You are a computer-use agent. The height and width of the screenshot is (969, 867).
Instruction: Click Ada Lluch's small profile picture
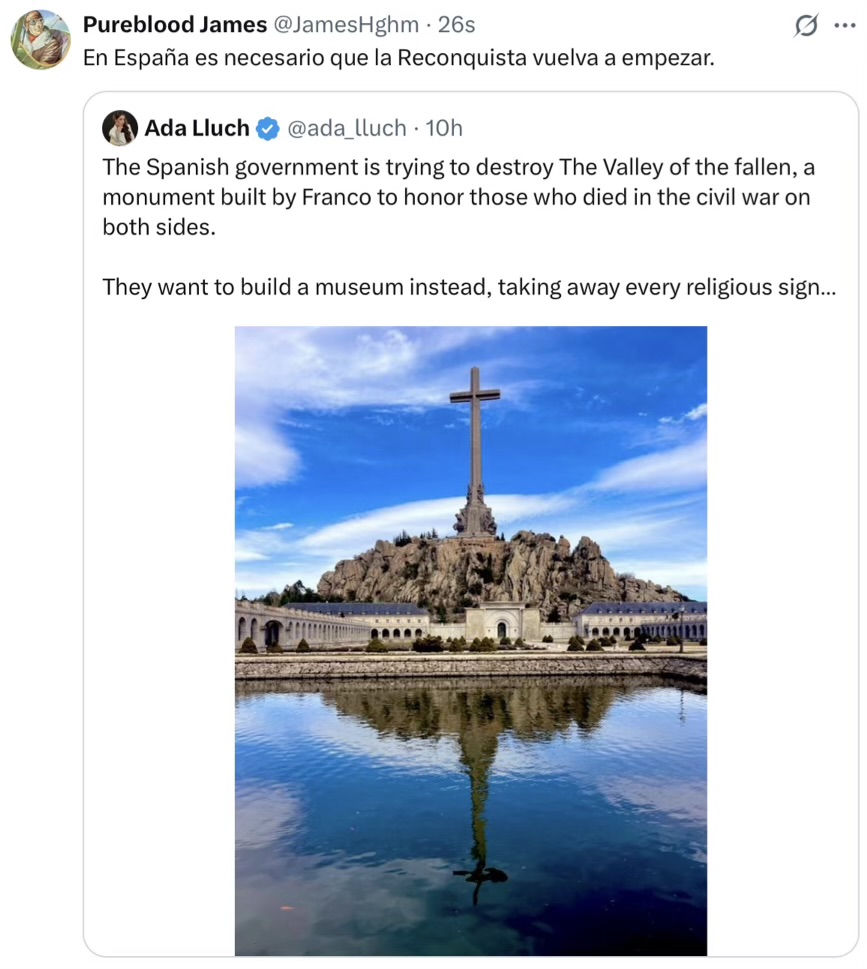(120, 128)
